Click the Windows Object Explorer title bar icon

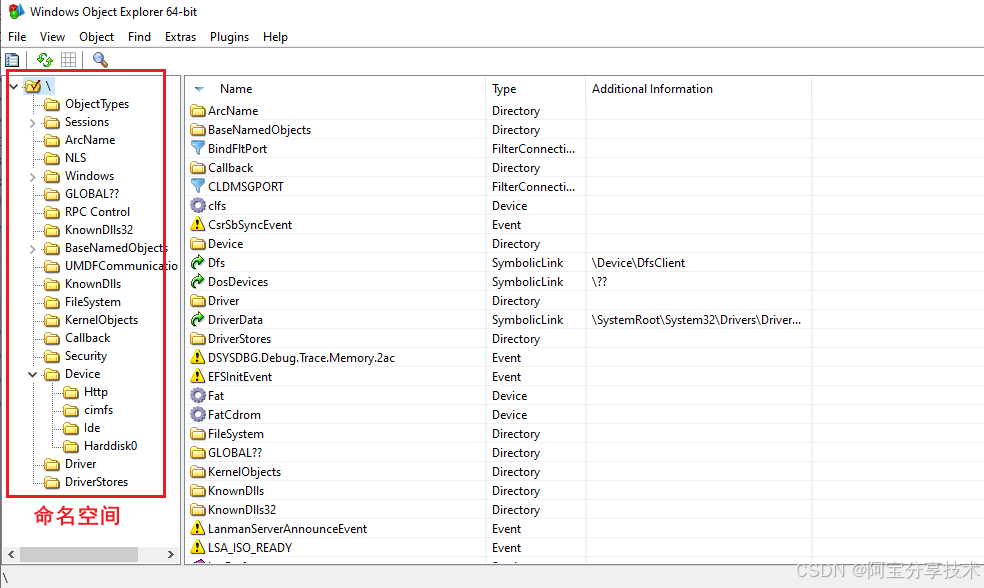coord(16,11)
